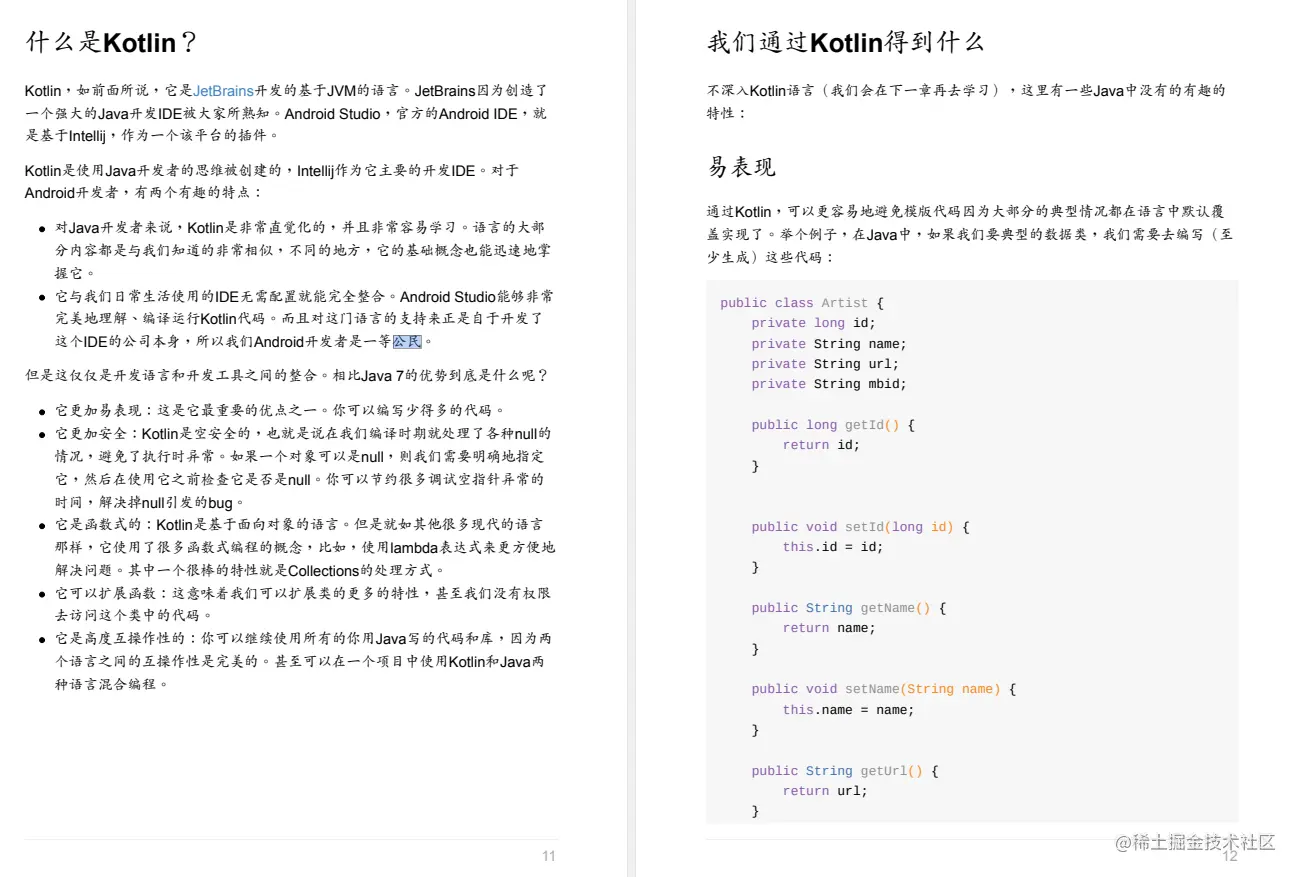
Task: Click the code line public long getId() {
Action: [x=833, y=425]
